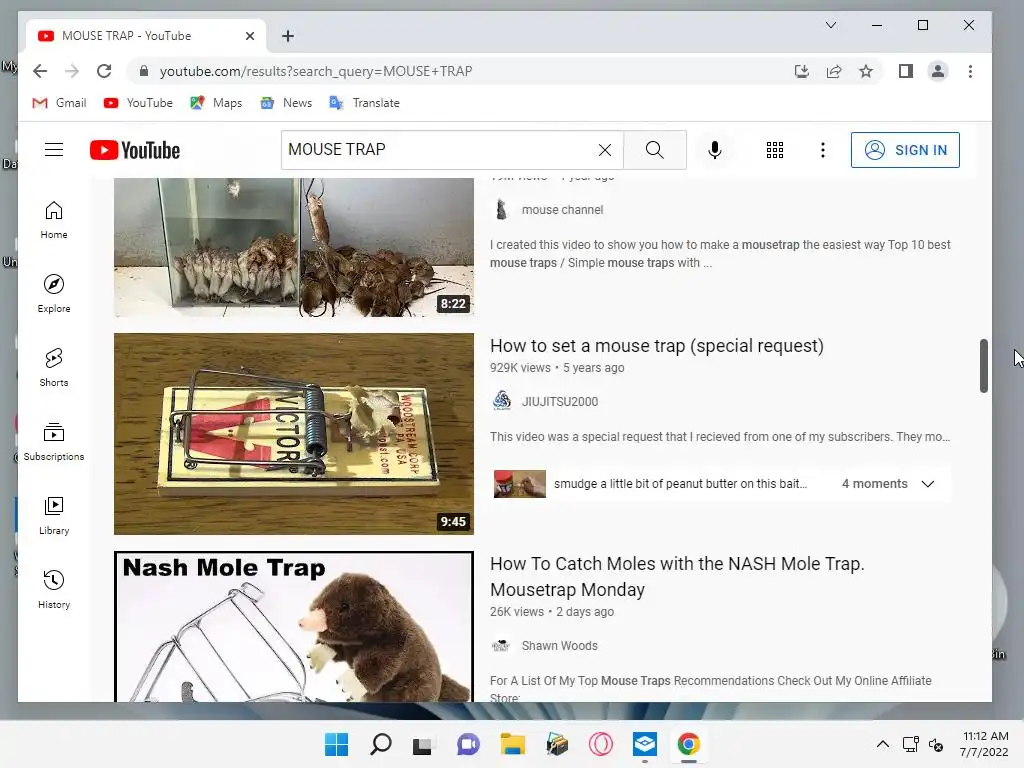Open a new tab
This screenshot has height=768, width=1024.
[x=288, y=36]
